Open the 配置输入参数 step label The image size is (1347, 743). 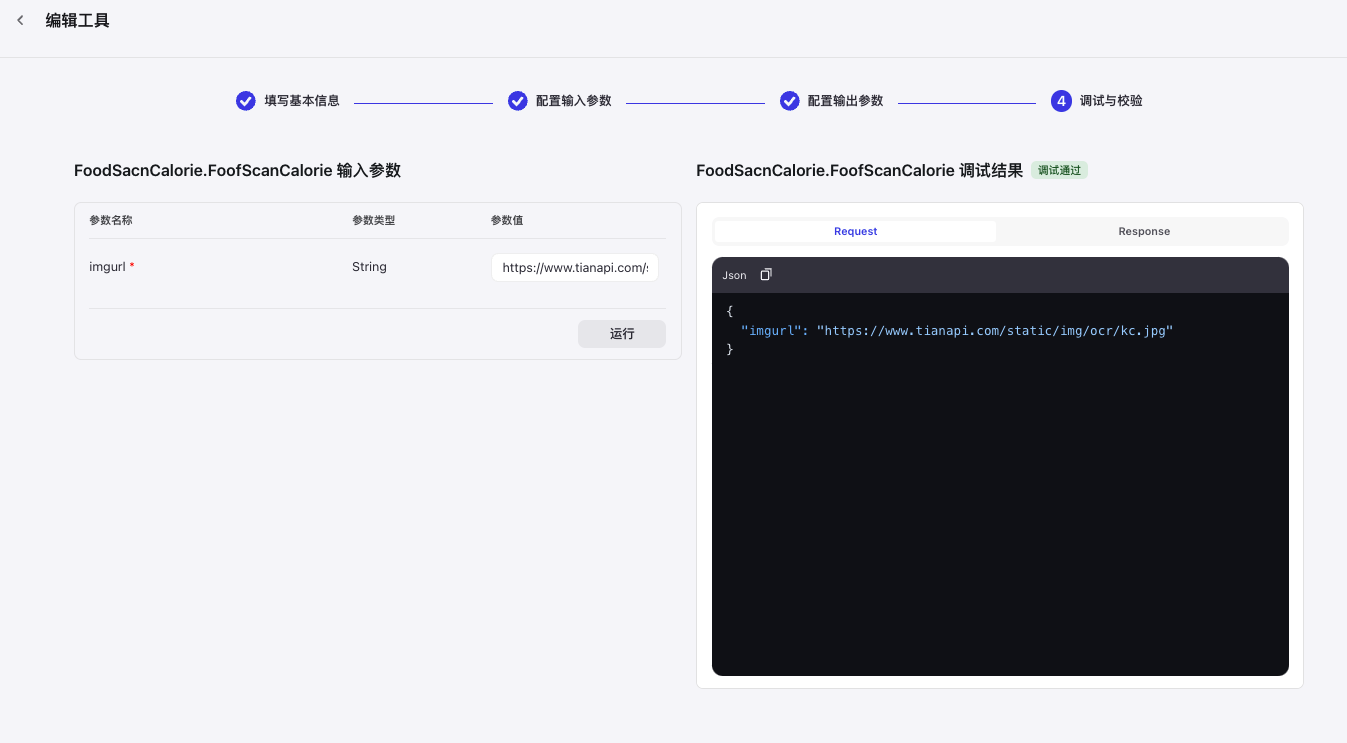(574, 101)
